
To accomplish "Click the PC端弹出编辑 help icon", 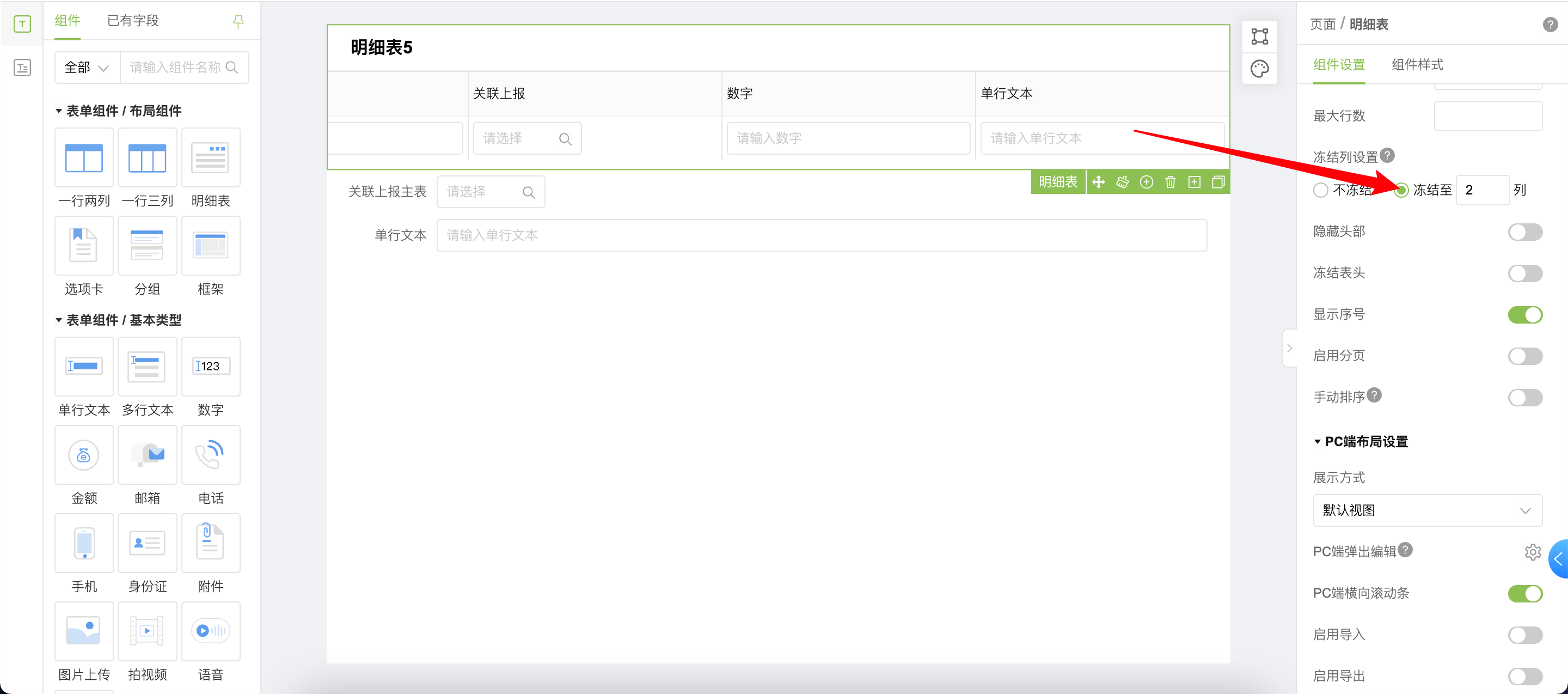I will click(x=1405, y=550).
